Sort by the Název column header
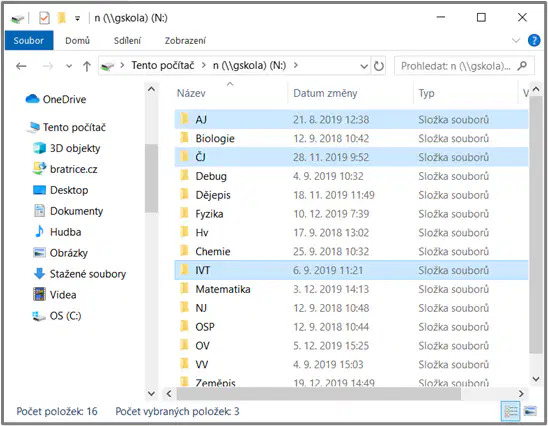The height and width of the screenshot is (426, 548). tap(191, 93)
